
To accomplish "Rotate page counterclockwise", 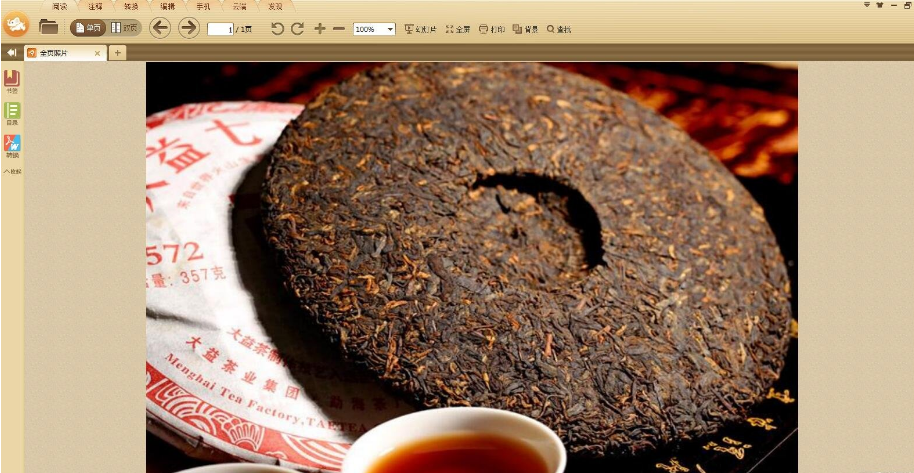I will pos(277,29).
